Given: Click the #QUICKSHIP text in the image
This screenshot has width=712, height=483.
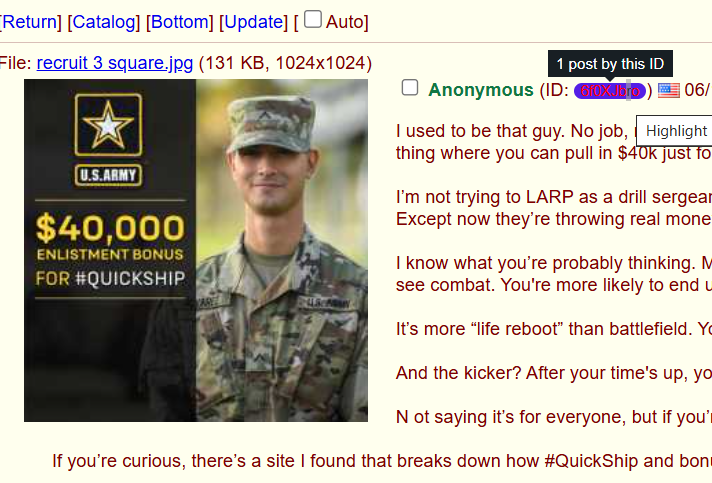Looking at the screenshot, I should click(130, 278).
